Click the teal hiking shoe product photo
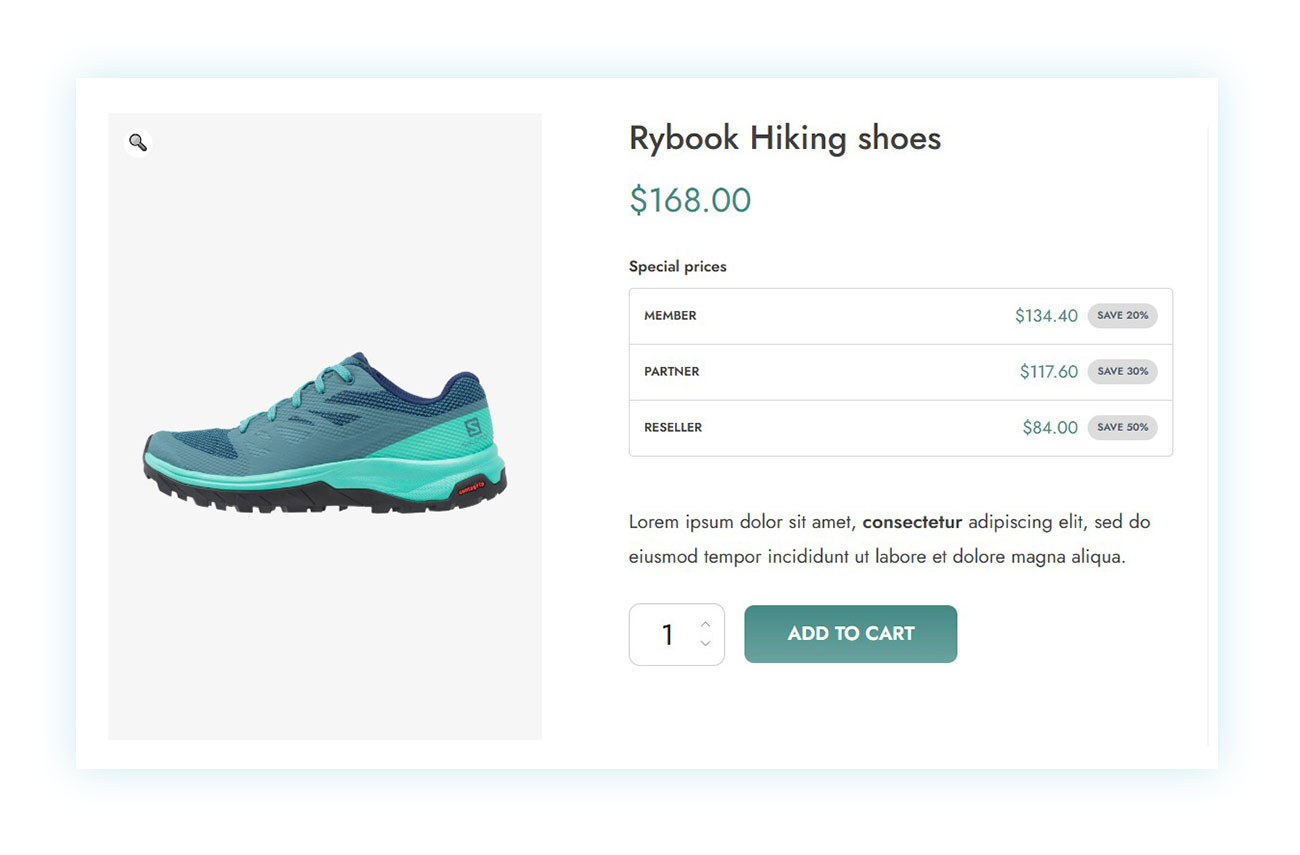The height and width of the screenshot is (855, 1300). click(x=325, y=433)
